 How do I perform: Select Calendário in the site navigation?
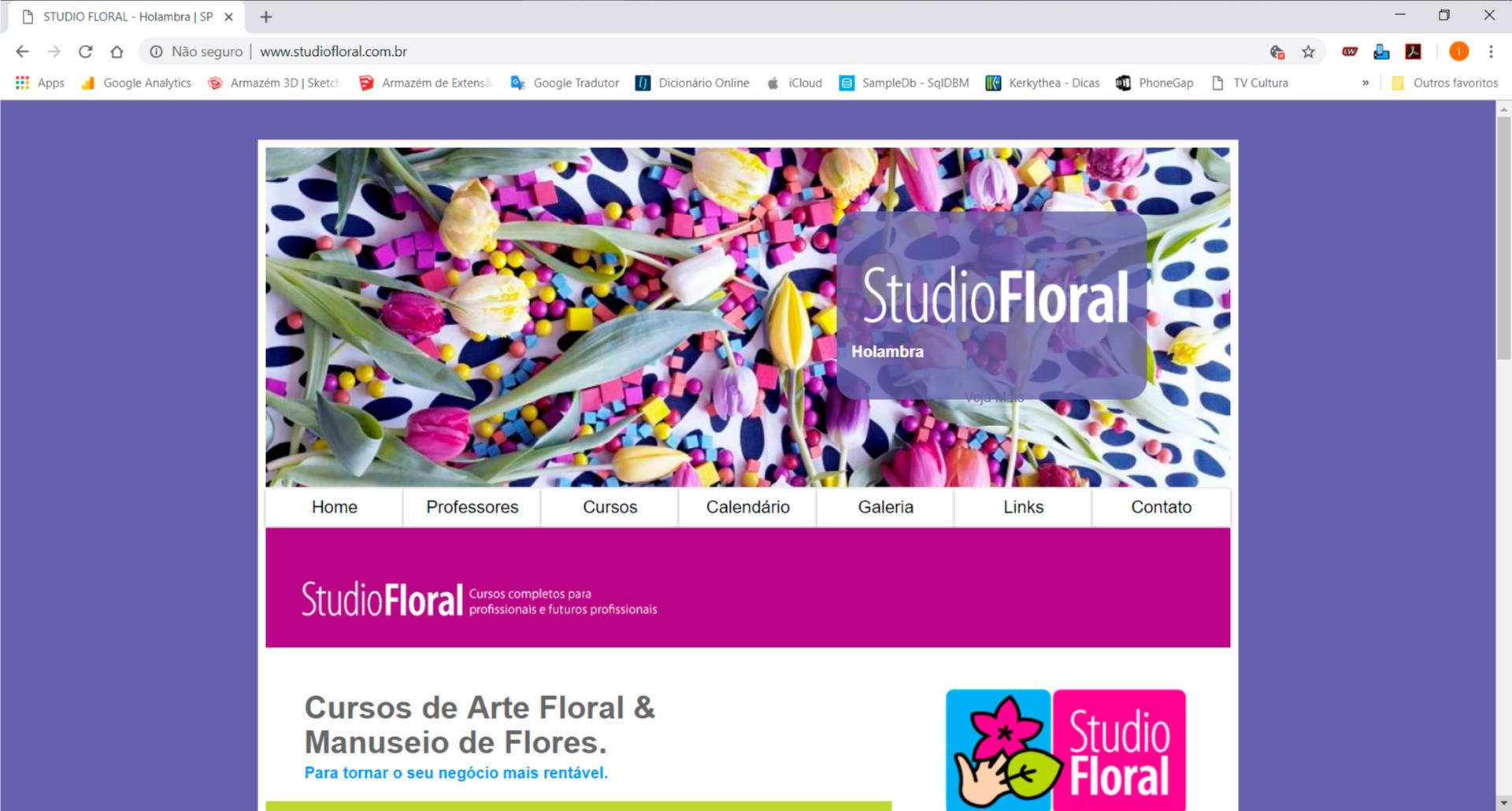point(747,507)
